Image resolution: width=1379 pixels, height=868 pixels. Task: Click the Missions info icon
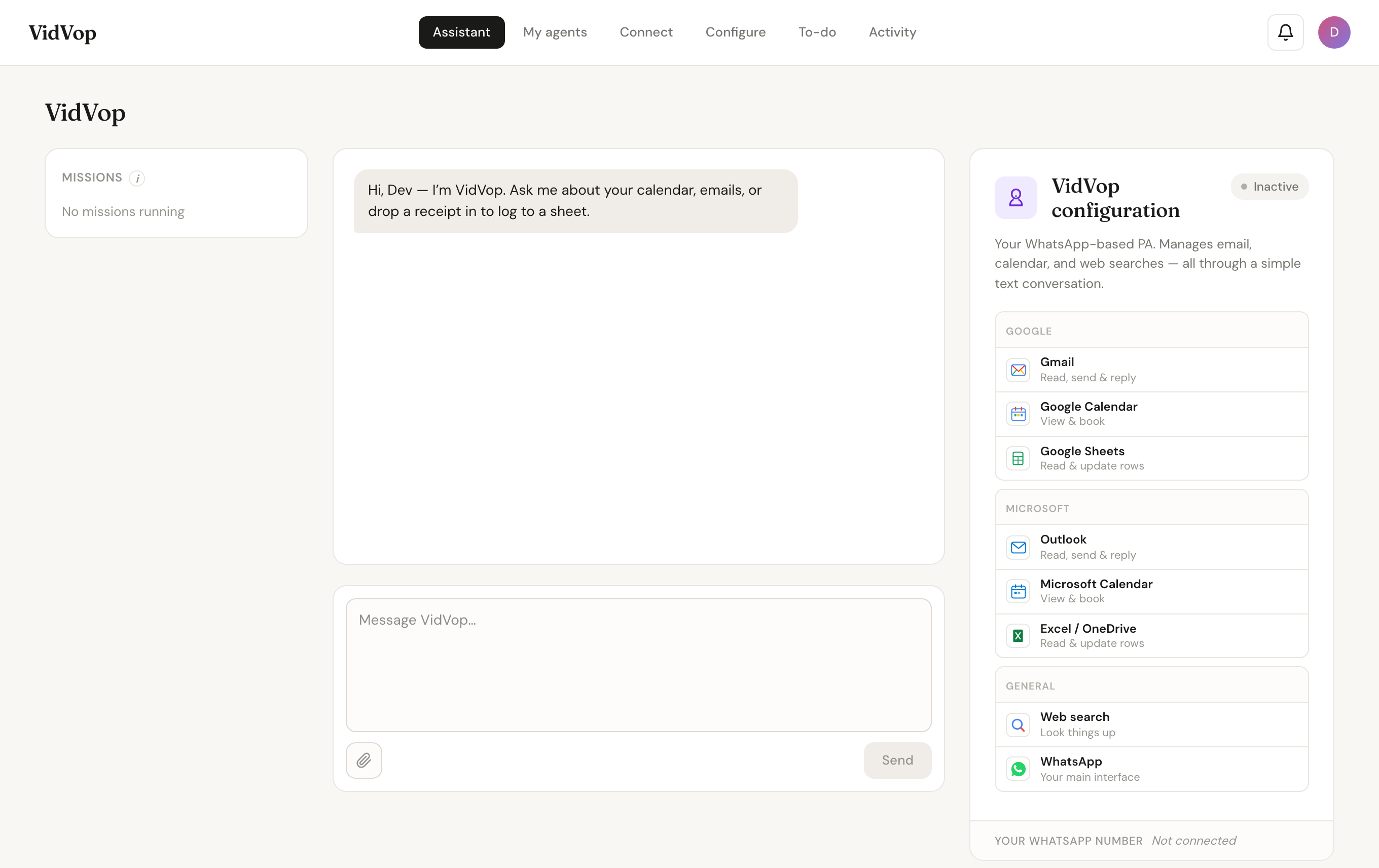pos(137,178)
